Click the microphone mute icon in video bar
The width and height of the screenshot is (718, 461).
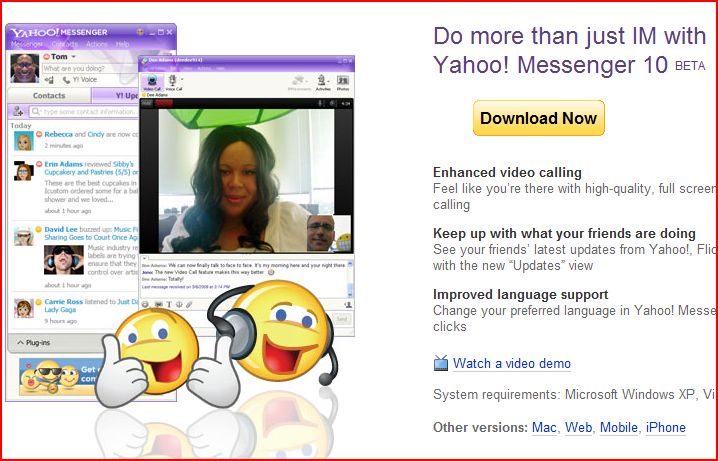[x=320, y=103]
